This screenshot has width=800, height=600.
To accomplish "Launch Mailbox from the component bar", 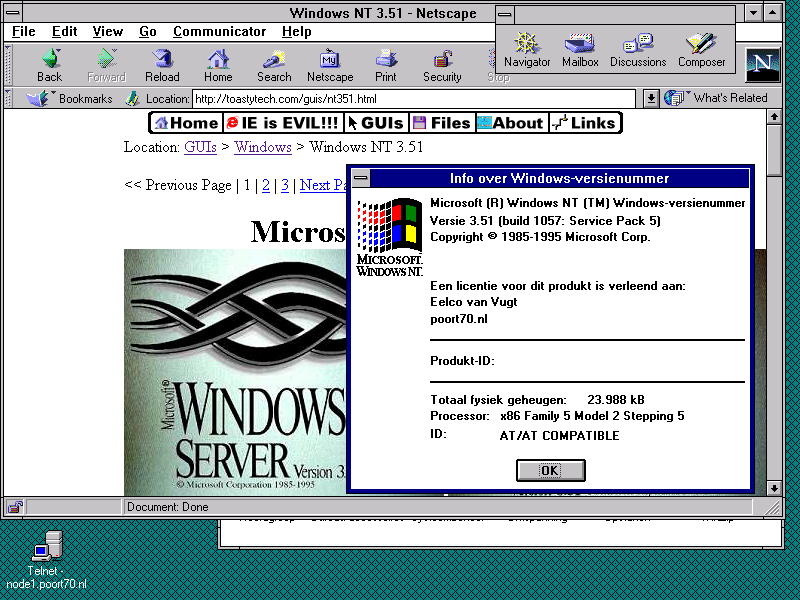I will coord(580,45).
